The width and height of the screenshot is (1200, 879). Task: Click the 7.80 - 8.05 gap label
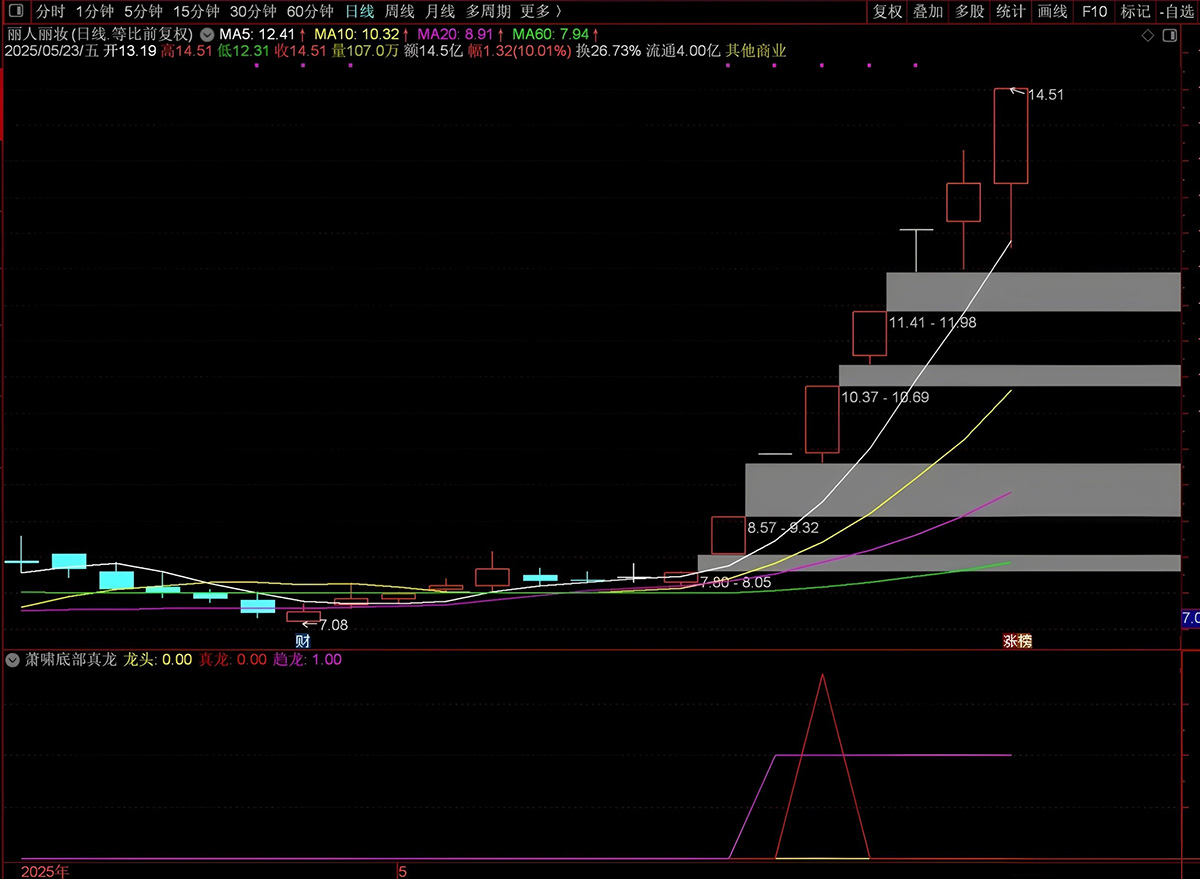pos(736,582)
